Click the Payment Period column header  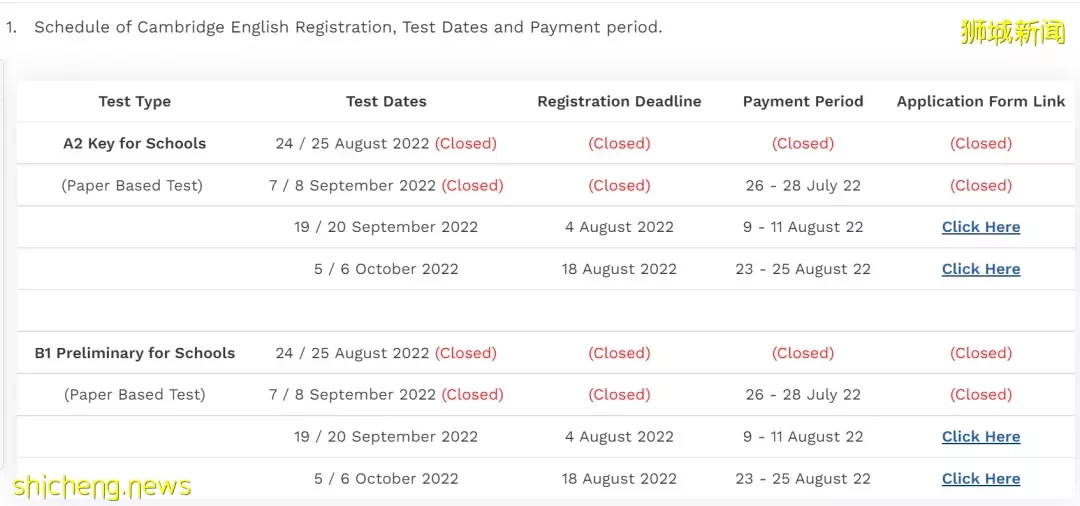point(802,101)
